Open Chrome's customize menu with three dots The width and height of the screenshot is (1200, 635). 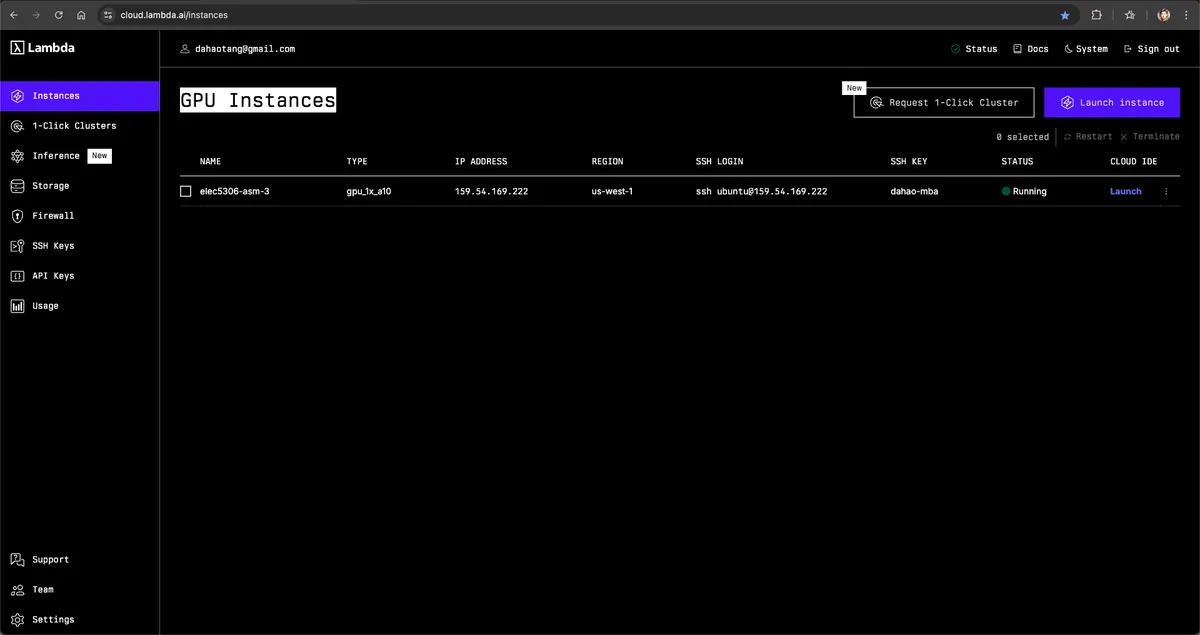click(1186, 15)
